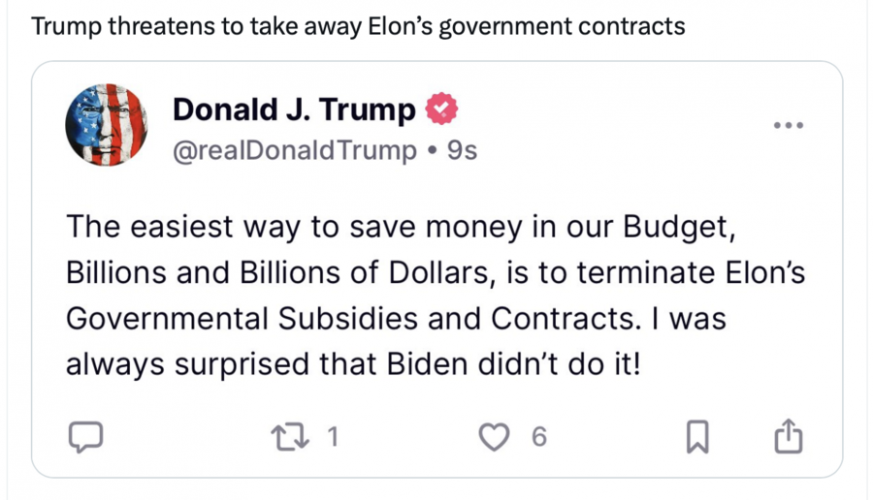Click the like count showing 6
The height and width of the screenshot is (500, 873).
point(538,436)
